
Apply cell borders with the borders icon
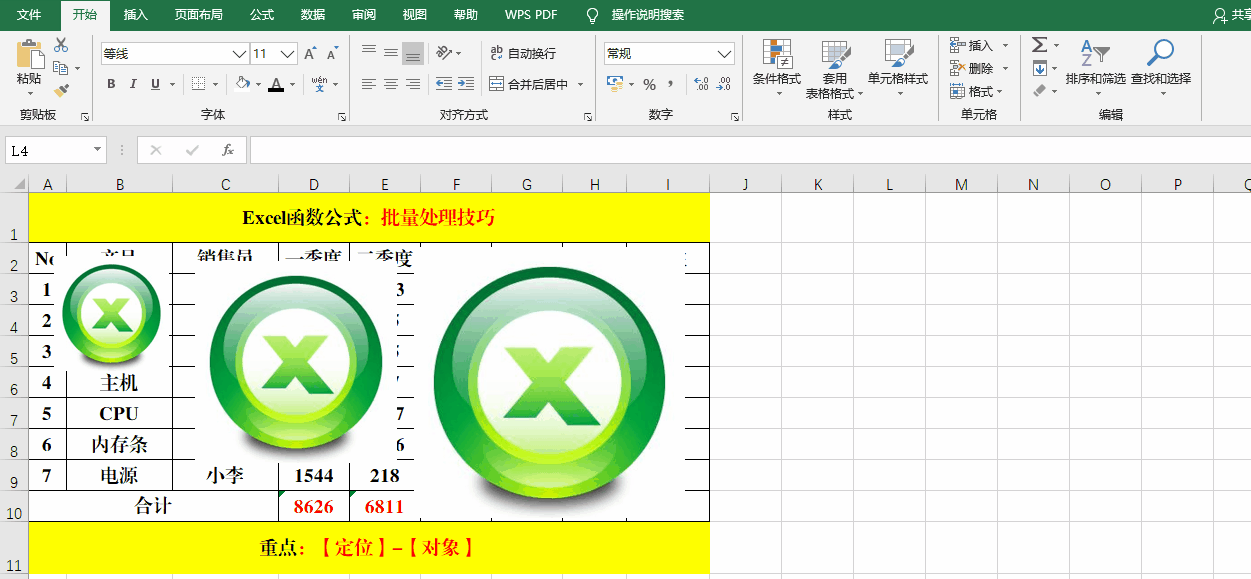pyautogui.click(x=199, y=84)
